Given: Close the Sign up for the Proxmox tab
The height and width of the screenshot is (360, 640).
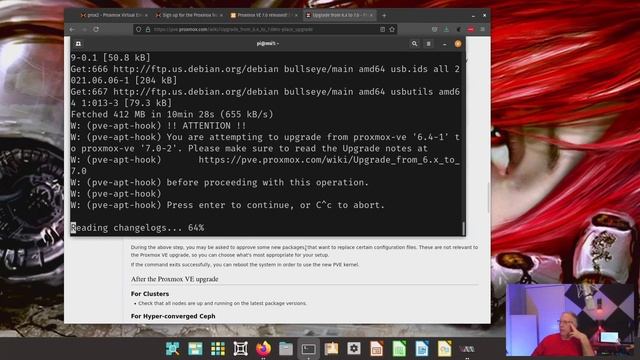Looking at the screenshot, I should click(222, 15).
